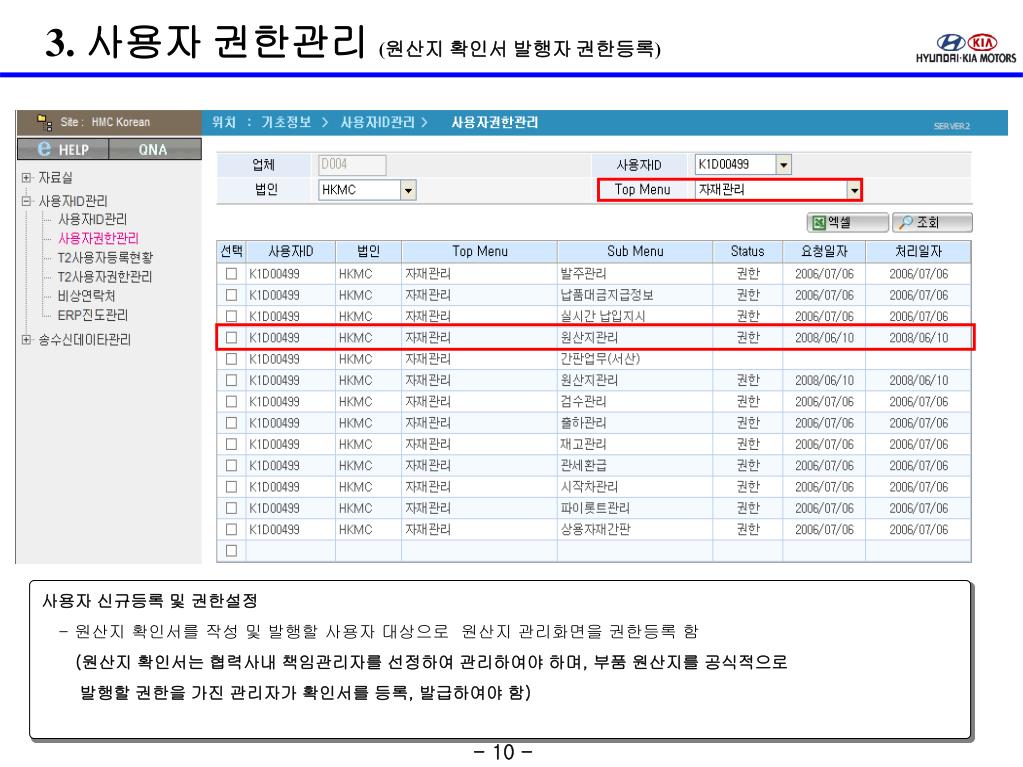Click the Top Menu column header in the table
Viewport: 1023px width, 767px height.
480,251
